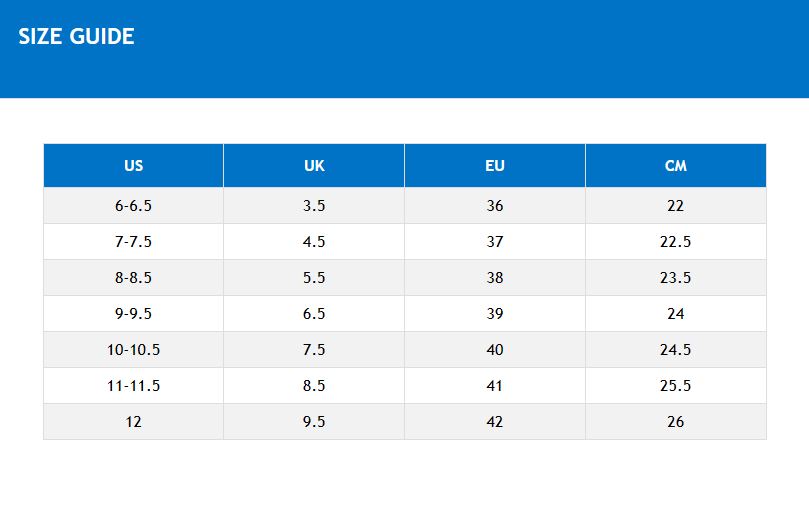Click the UK size 8.5 cell
Viewport: 809px width, 507px height.
click(x=314, y=386)
